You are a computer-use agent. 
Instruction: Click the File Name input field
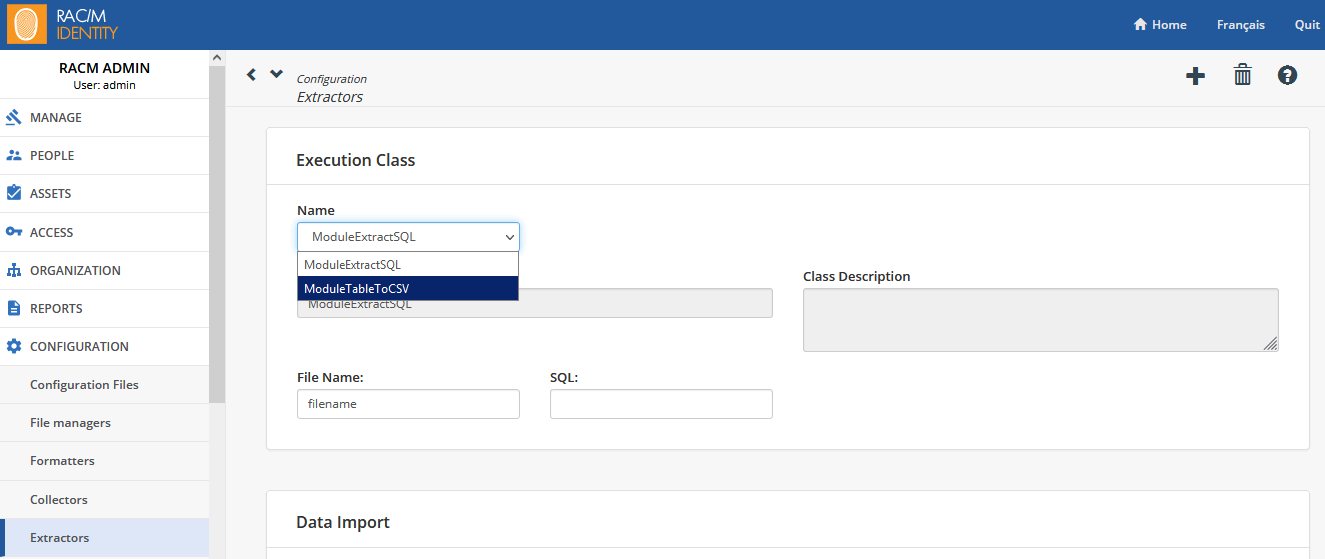(x=408, y=404)
